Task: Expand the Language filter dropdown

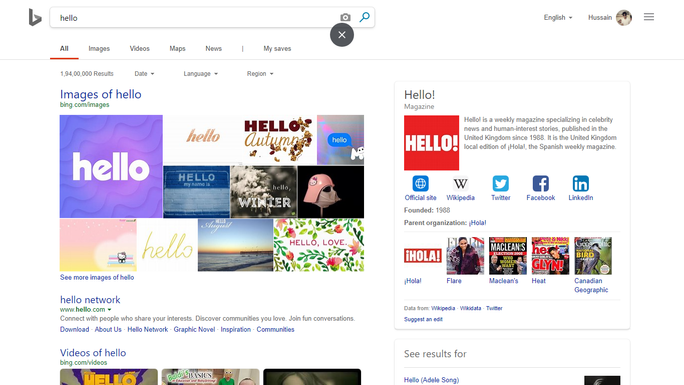Action: (x=201, y=74)
